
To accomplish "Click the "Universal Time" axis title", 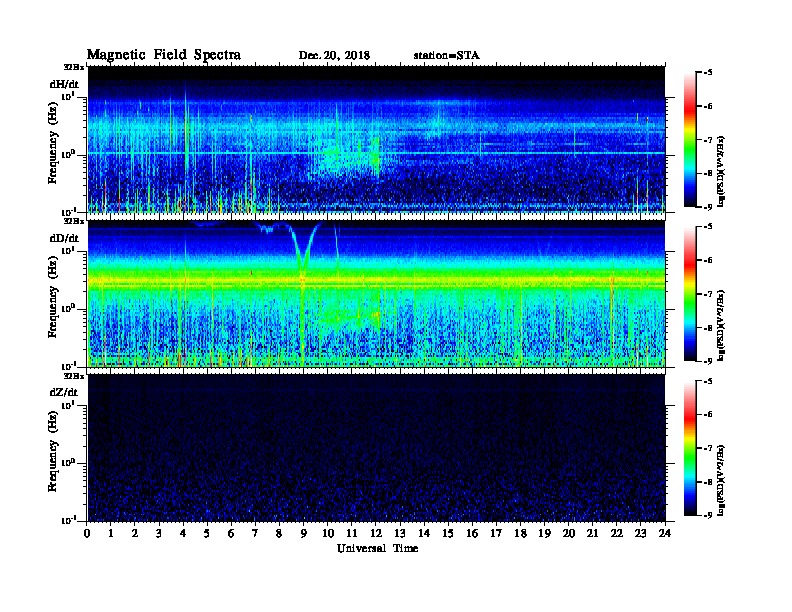I will click(x=377, y=548).
